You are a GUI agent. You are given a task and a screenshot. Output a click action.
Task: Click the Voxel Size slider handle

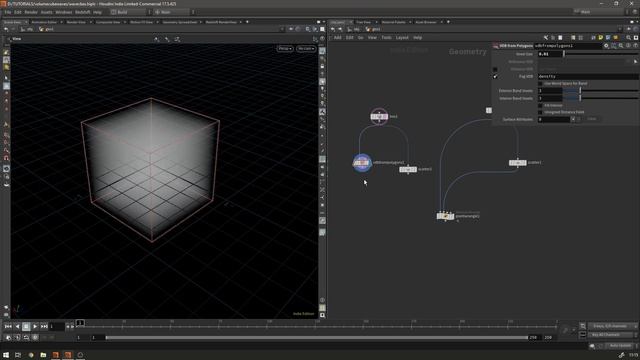click(x=564, y=54)
